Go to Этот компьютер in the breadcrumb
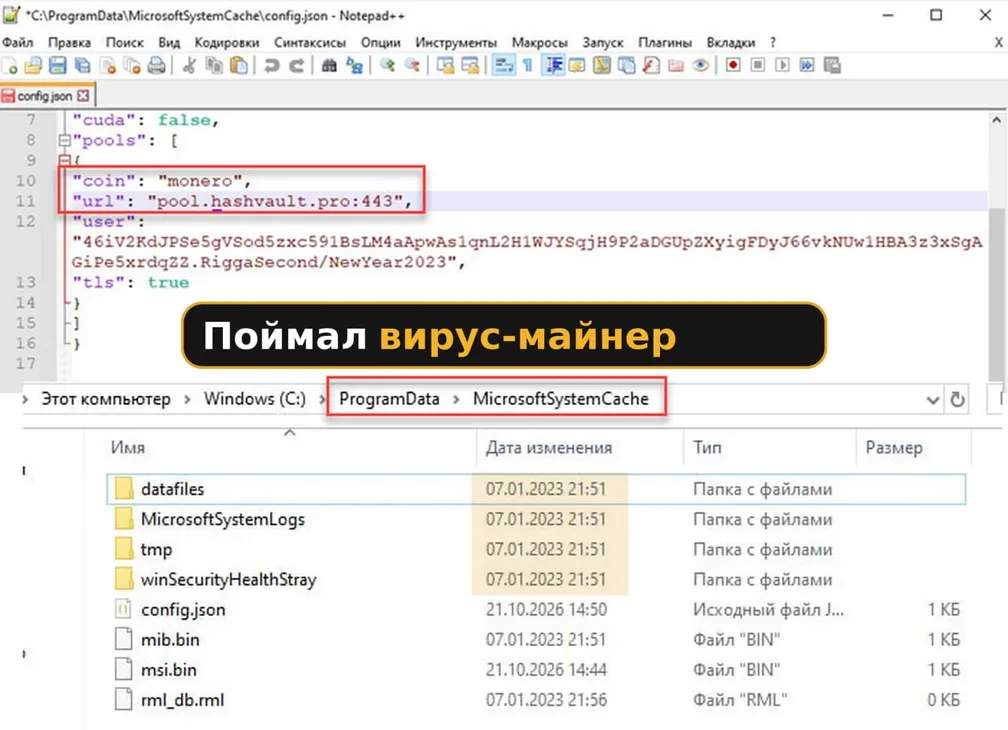 pos(106,399)
